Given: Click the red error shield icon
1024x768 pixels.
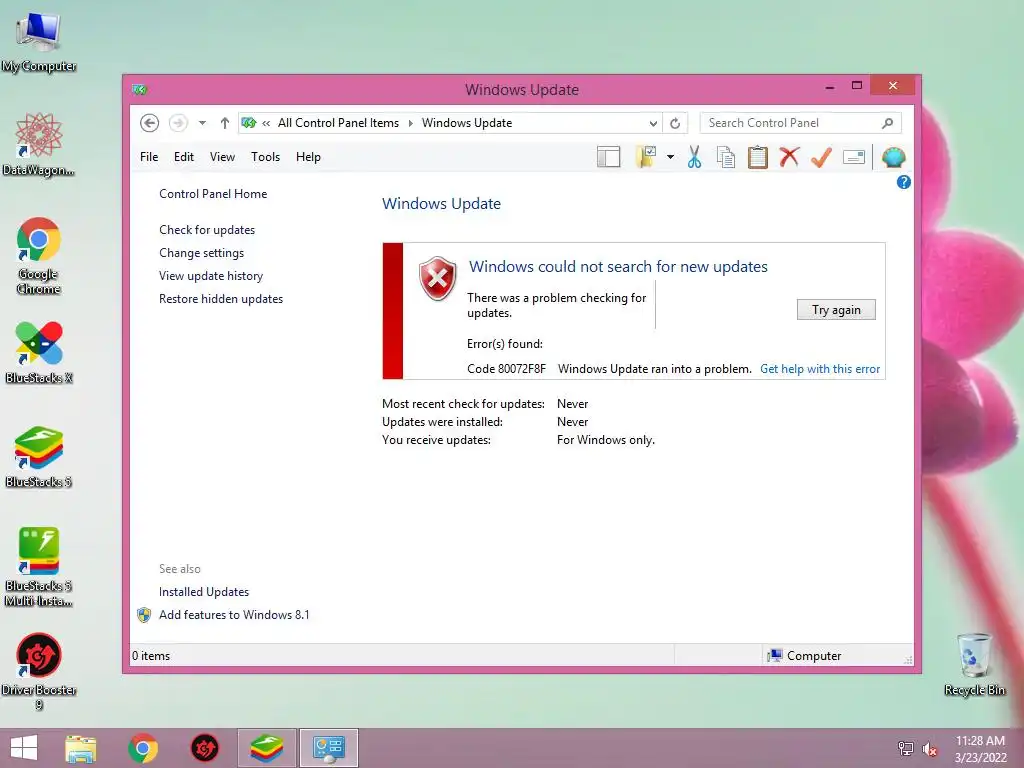Looking at the screenshot, I should tap(438, 279).
